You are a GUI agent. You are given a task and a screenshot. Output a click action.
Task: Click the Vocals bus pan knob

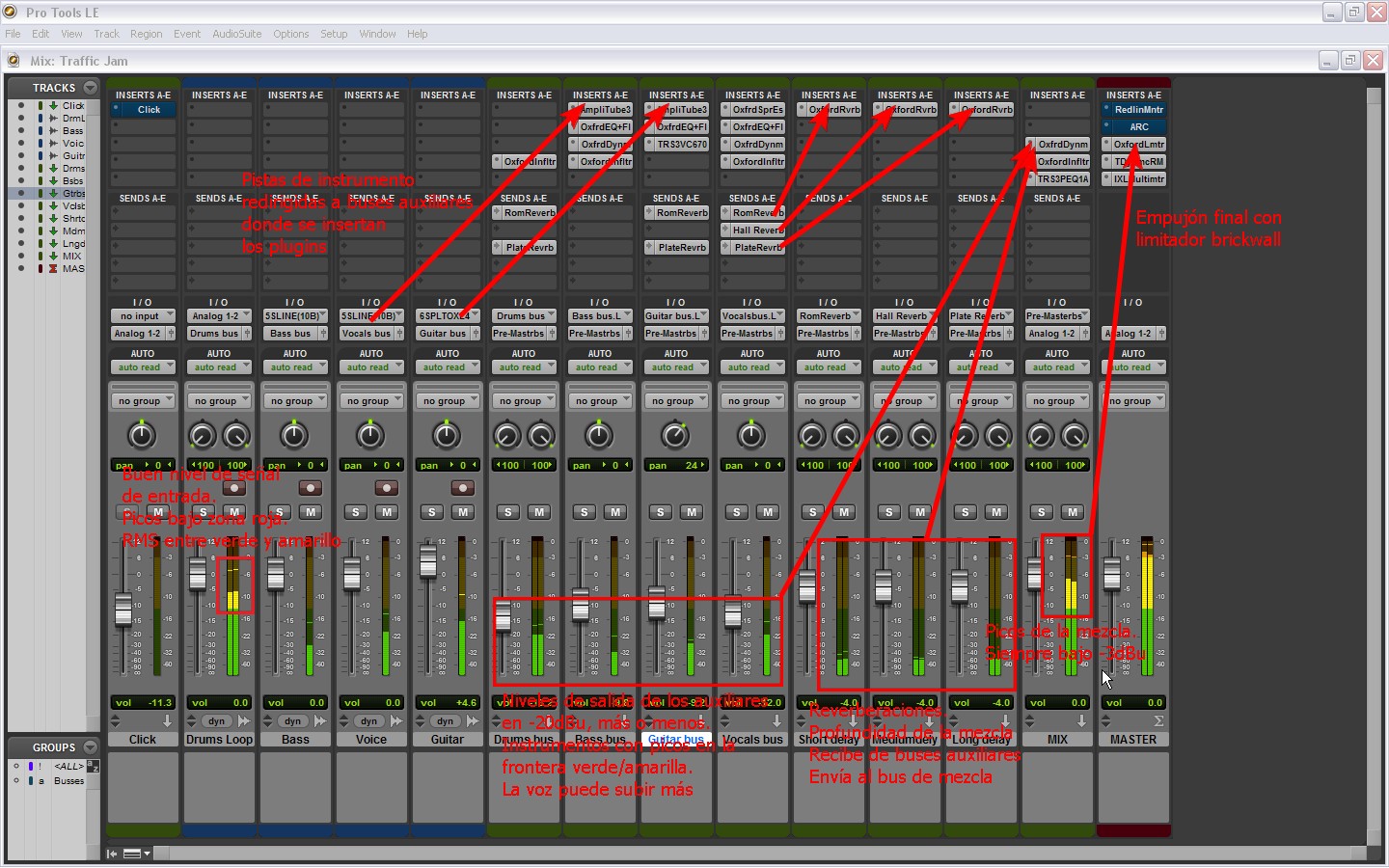tap(752, 436)
